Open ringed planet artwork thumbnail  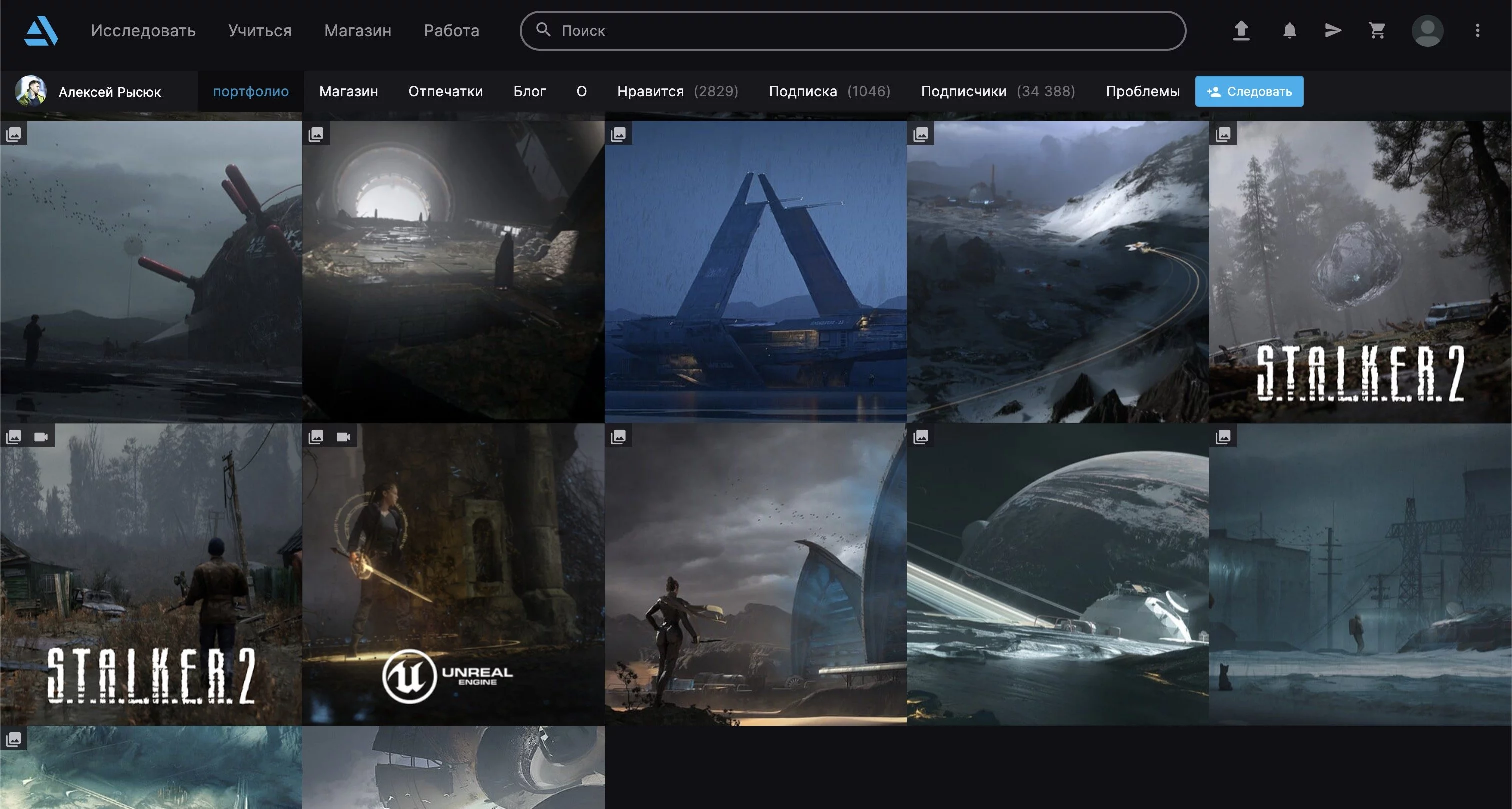pos(1058,574)
